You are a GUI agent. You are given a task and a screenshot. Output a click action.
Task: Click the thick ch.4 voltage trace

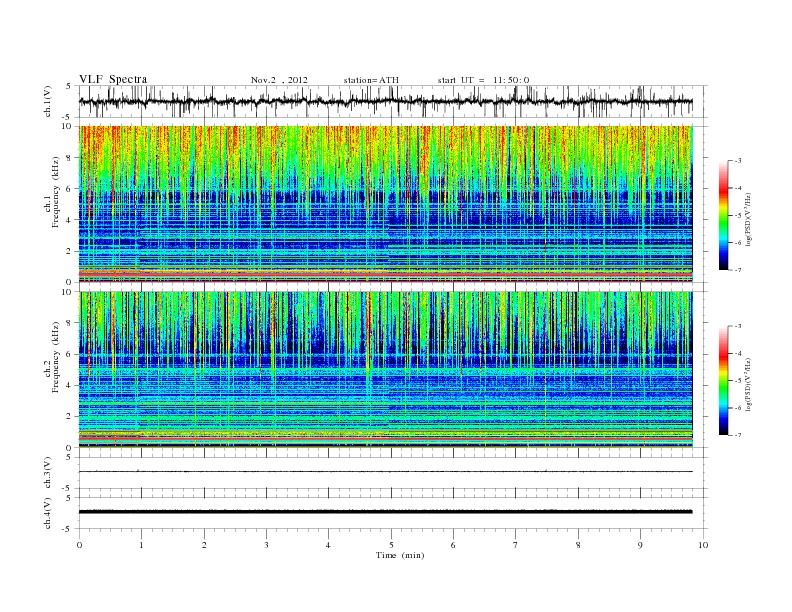coord(385,512)
